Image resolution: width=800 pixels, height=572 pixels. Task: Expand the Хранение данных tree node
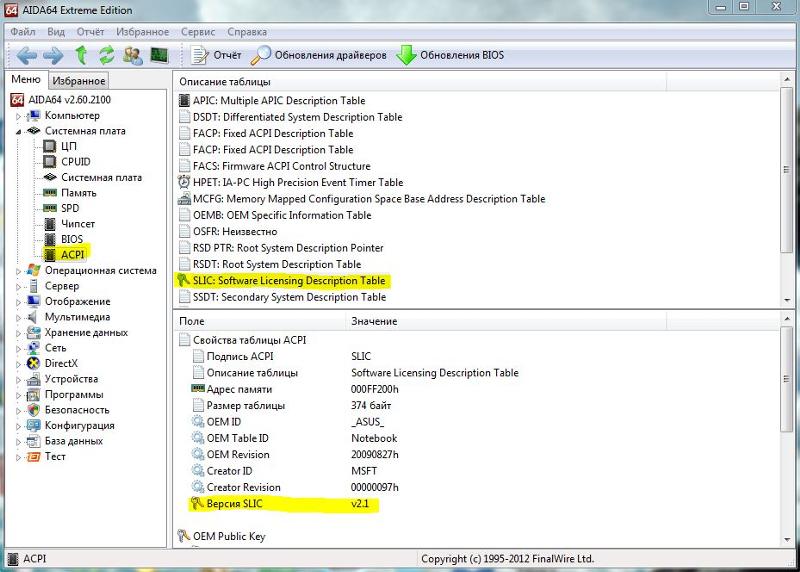click(18, 333)
